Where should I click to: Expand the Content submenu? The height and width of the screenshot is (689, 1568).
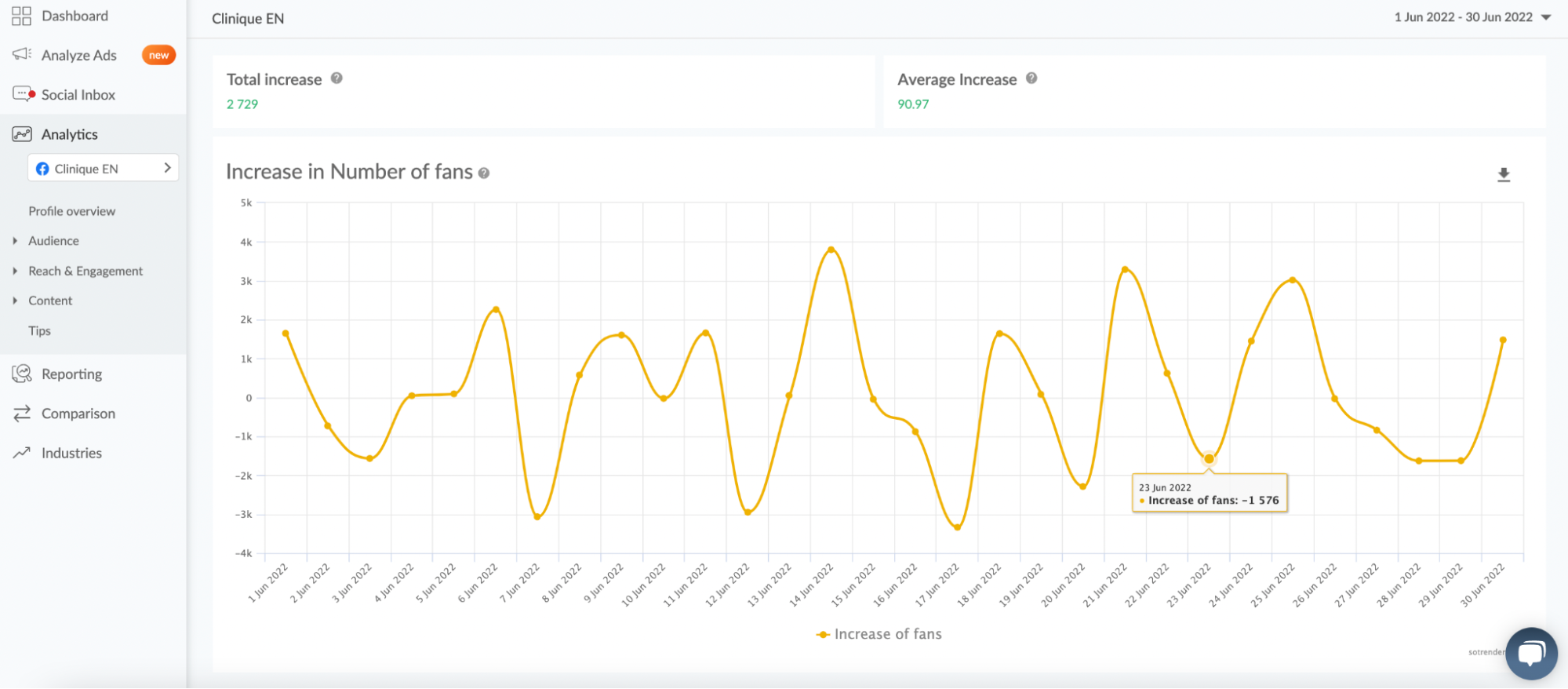pyautogui.click(x=50, y=301)
